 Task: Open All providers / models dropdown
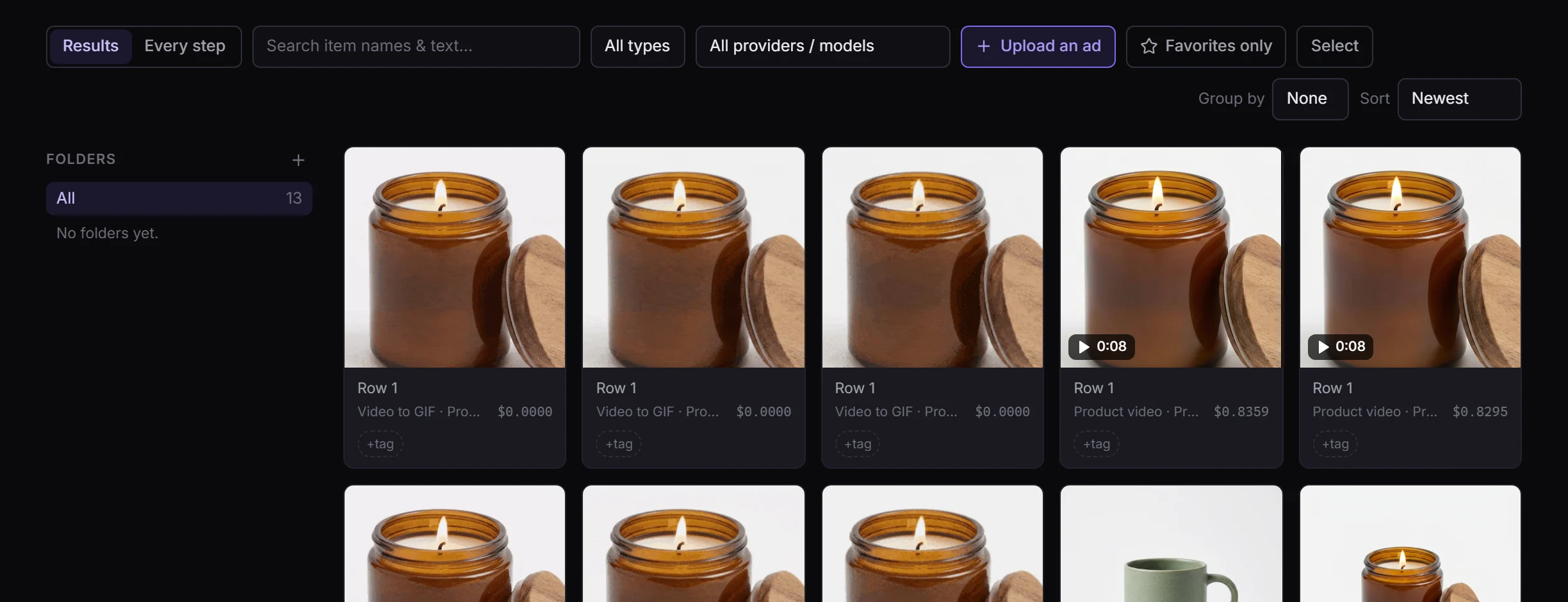tap(822, 46)
